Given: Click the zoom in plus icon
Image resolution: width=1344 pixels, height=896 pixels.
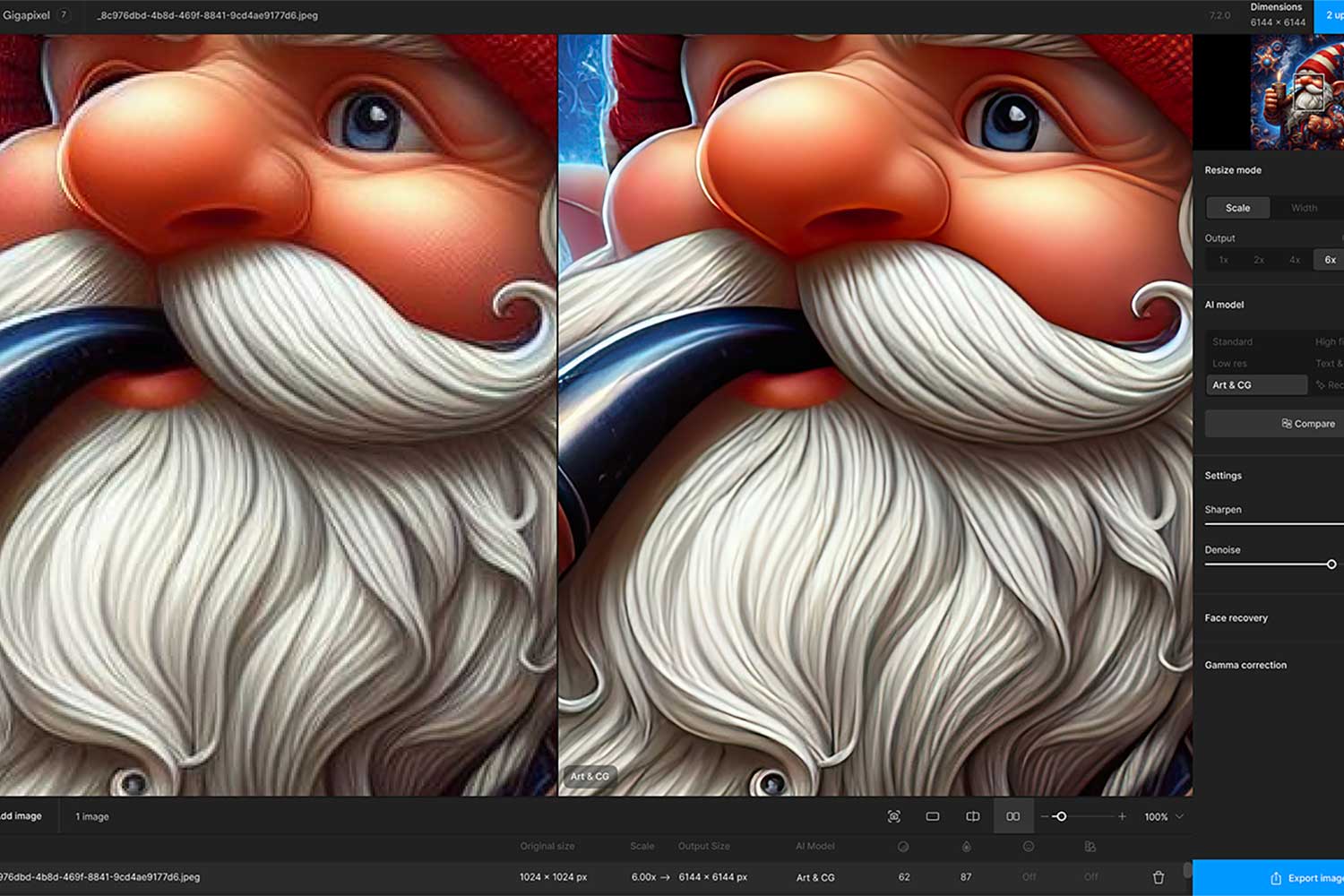Looking at the screenshot, I should click(1122, 816).
